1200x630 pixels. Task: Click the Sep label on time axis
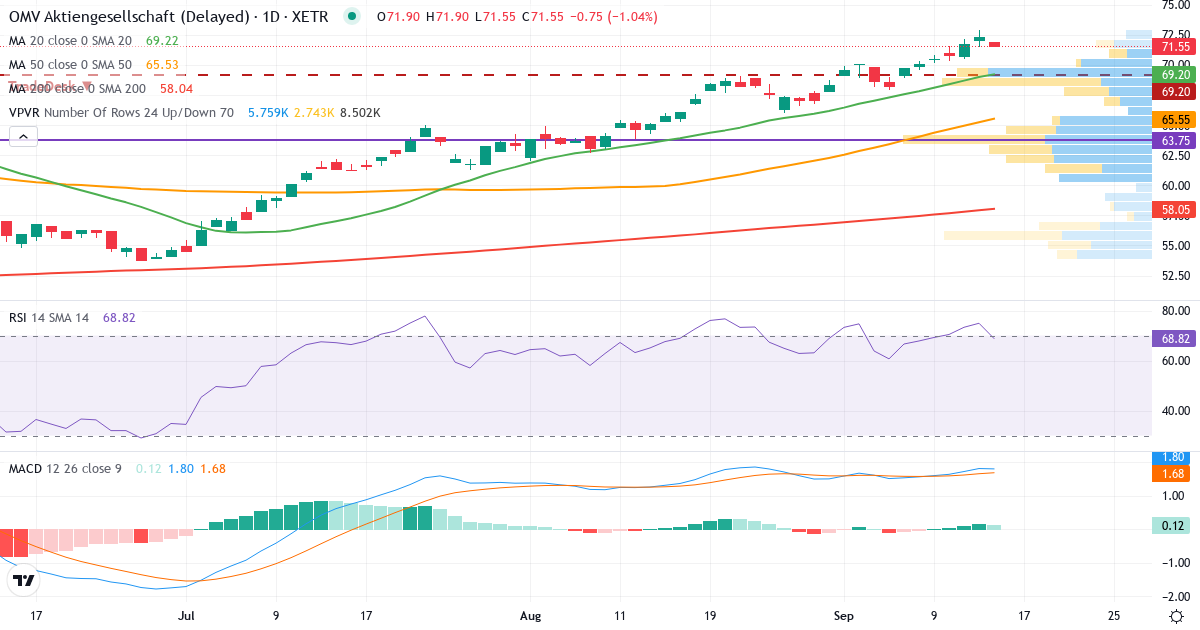[845, 616]
